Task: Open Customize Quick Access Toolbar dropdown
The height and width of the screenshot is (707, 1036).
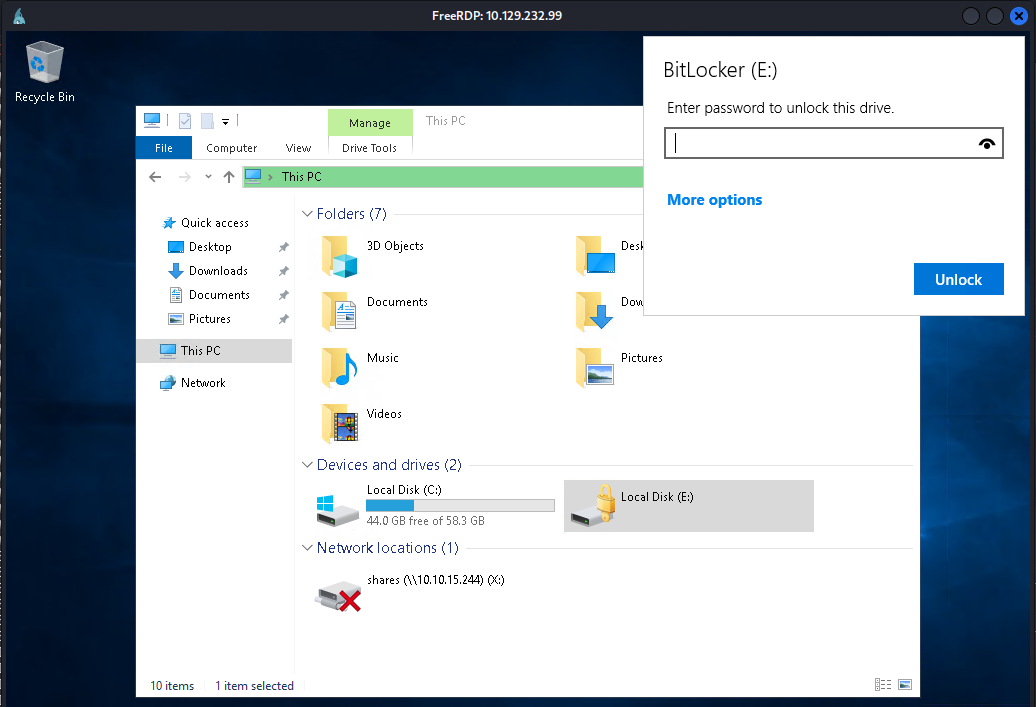Action: pyautogui.click(x=225, y=122)
